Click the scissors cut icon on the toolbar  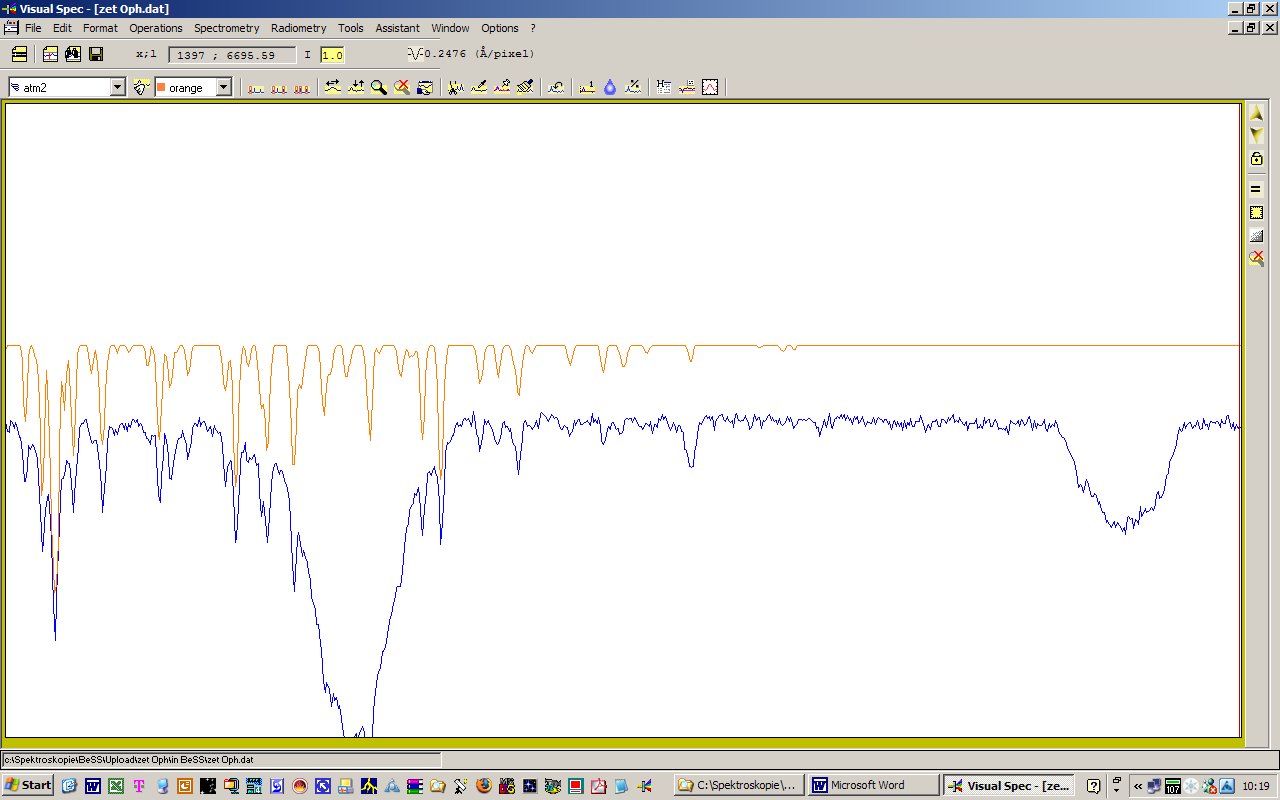454,86
